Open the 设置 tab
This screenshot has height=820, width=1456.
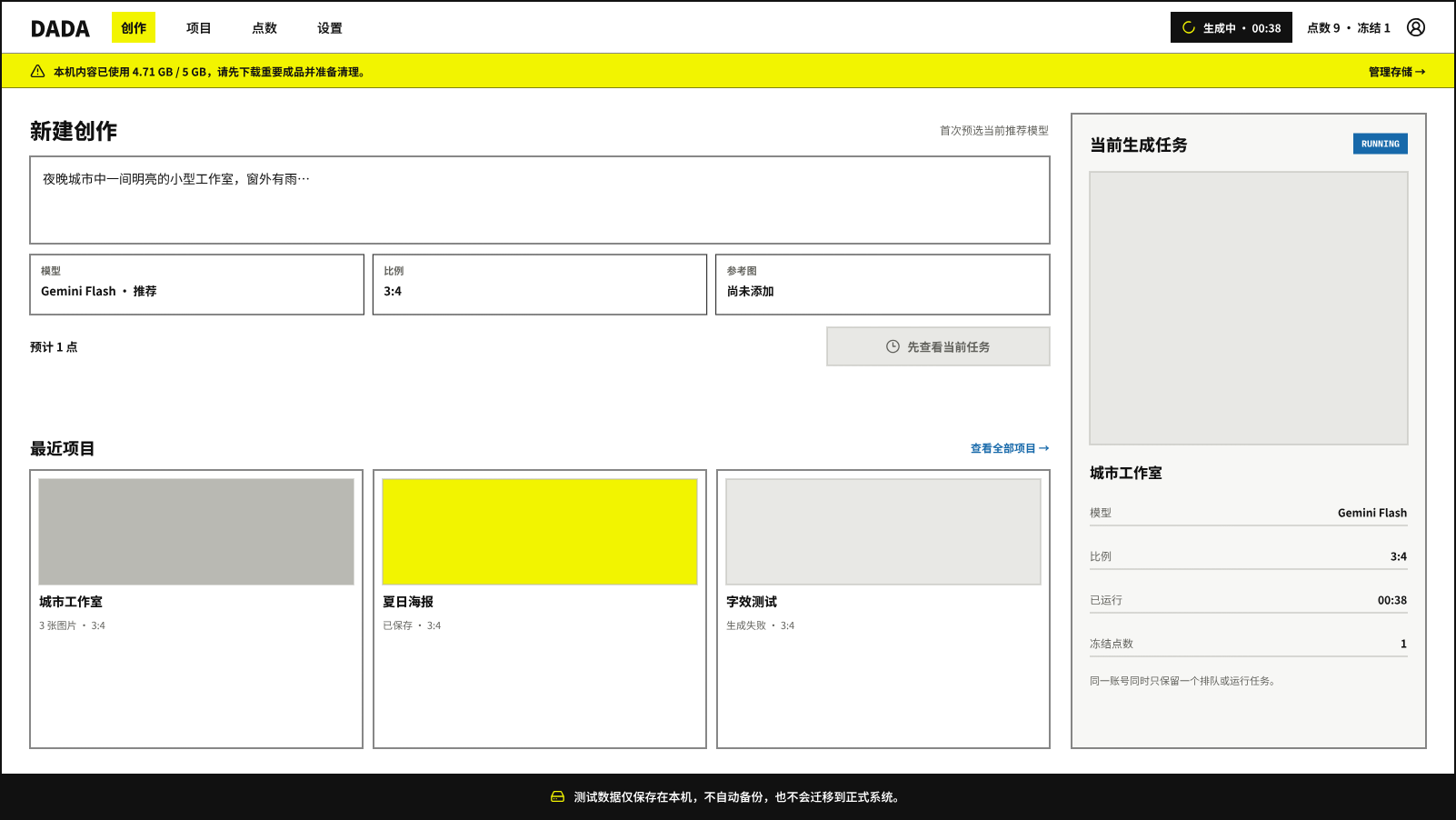[330, 27]
